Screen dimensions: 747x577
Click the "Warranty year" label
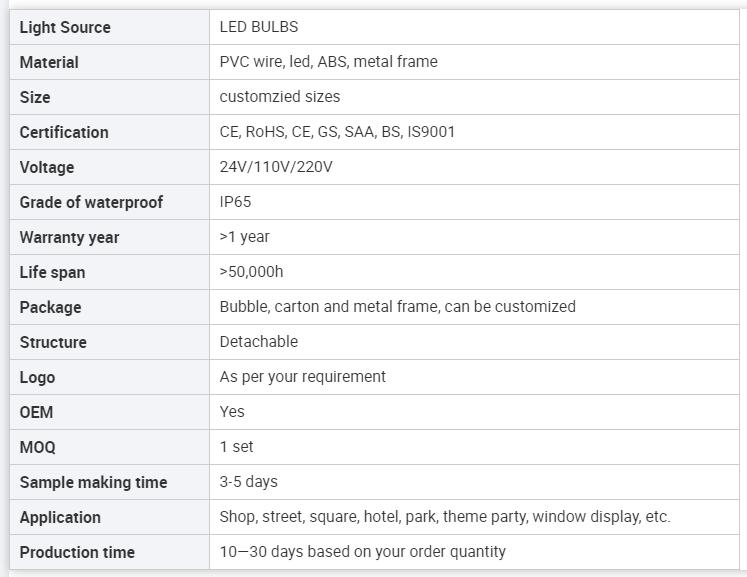pos(69,237)
